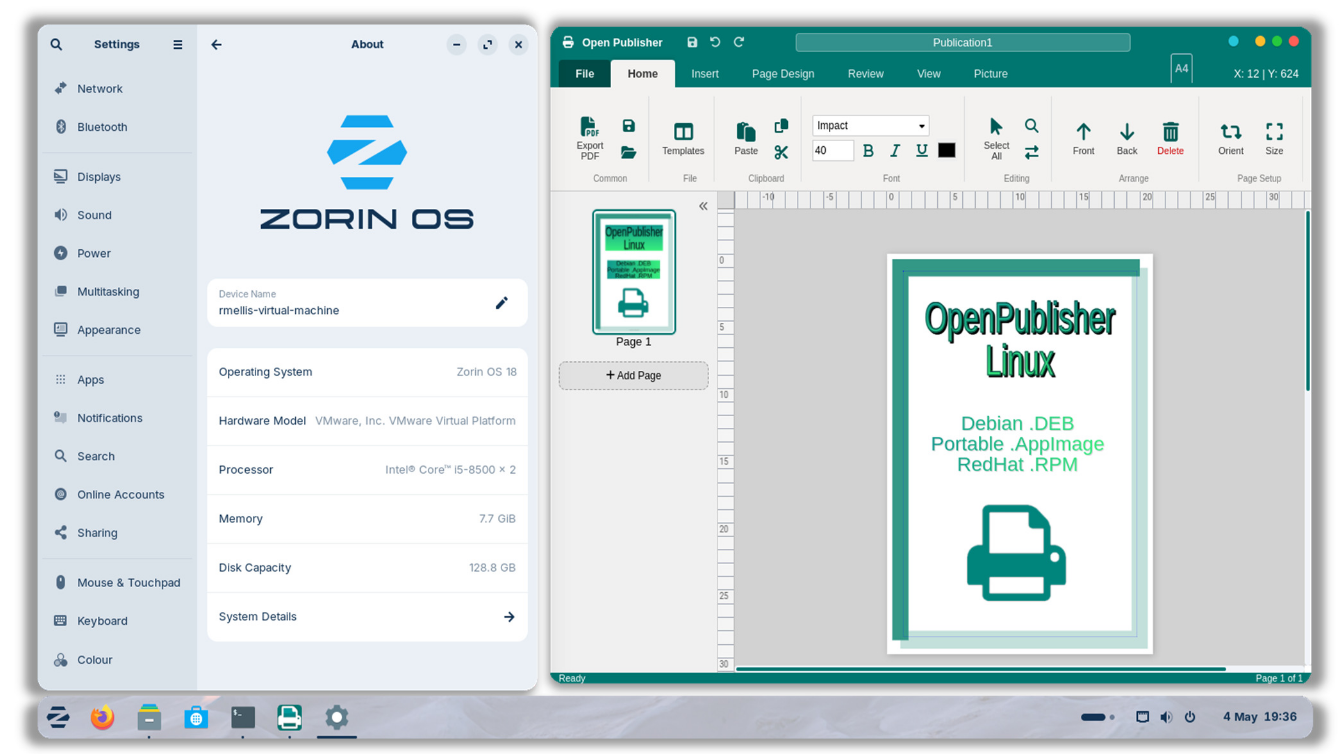Toggle bold formatting in Font group
1344x754 pixels.
[x=868, y=151]
